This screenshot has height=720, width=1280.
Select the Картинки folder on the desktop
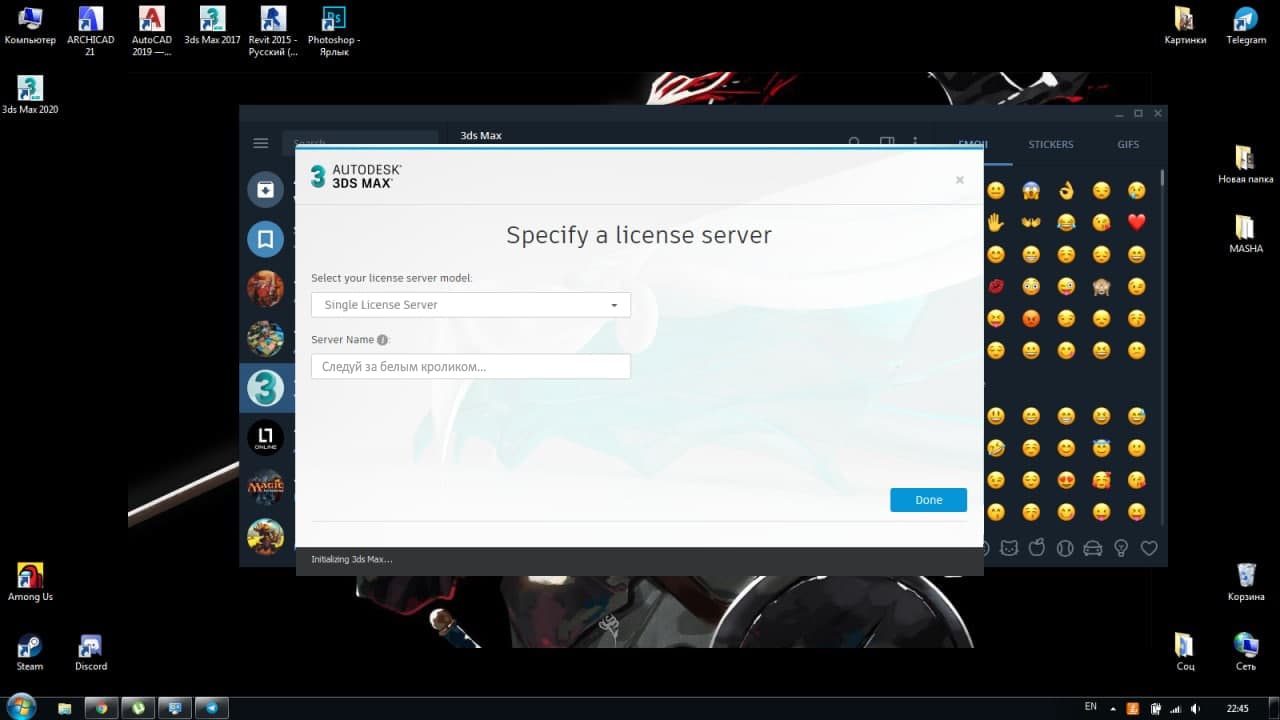tap(1185, 26)
